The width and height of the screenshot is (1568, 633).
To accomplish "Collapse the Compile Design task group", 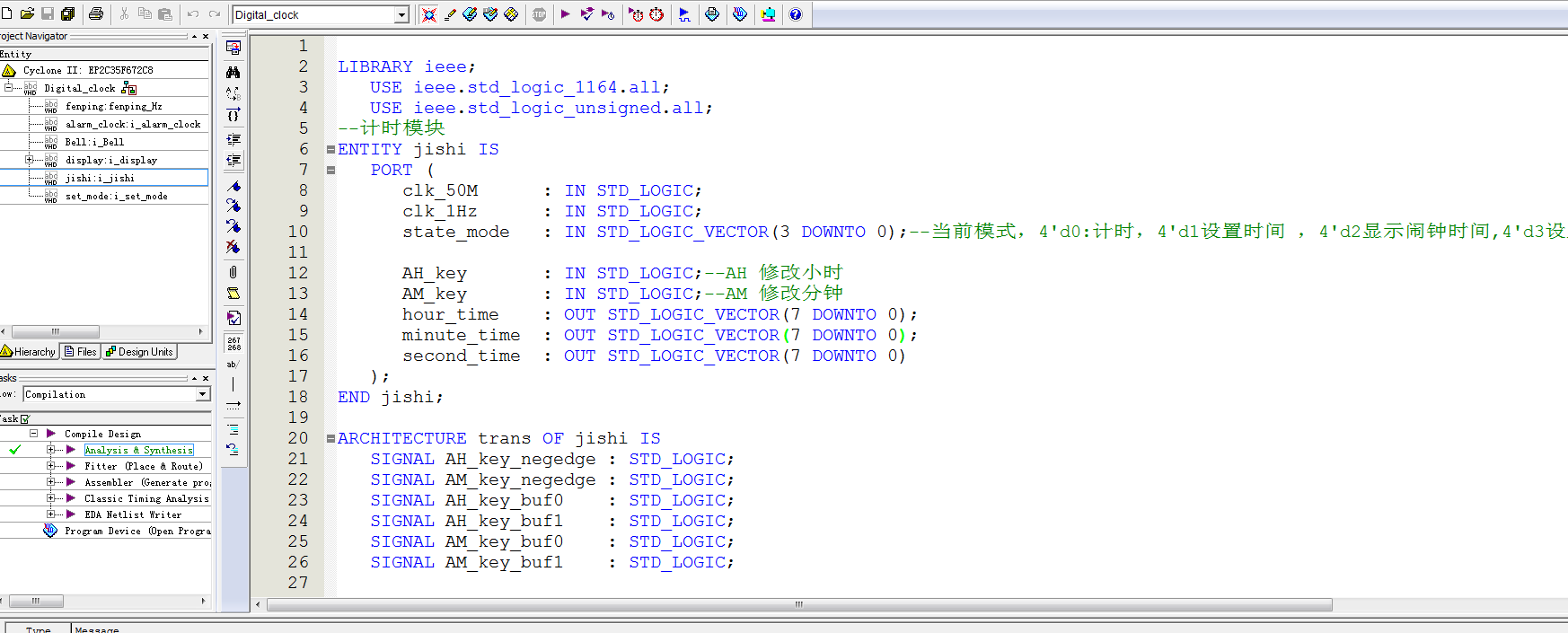I will pos(33,433).
